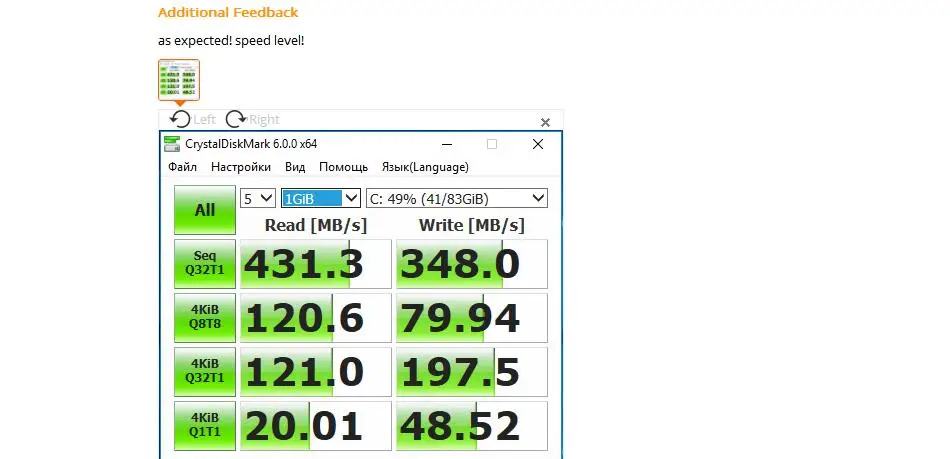Rotate image left with the Left icon

click(x=181, y=119)
